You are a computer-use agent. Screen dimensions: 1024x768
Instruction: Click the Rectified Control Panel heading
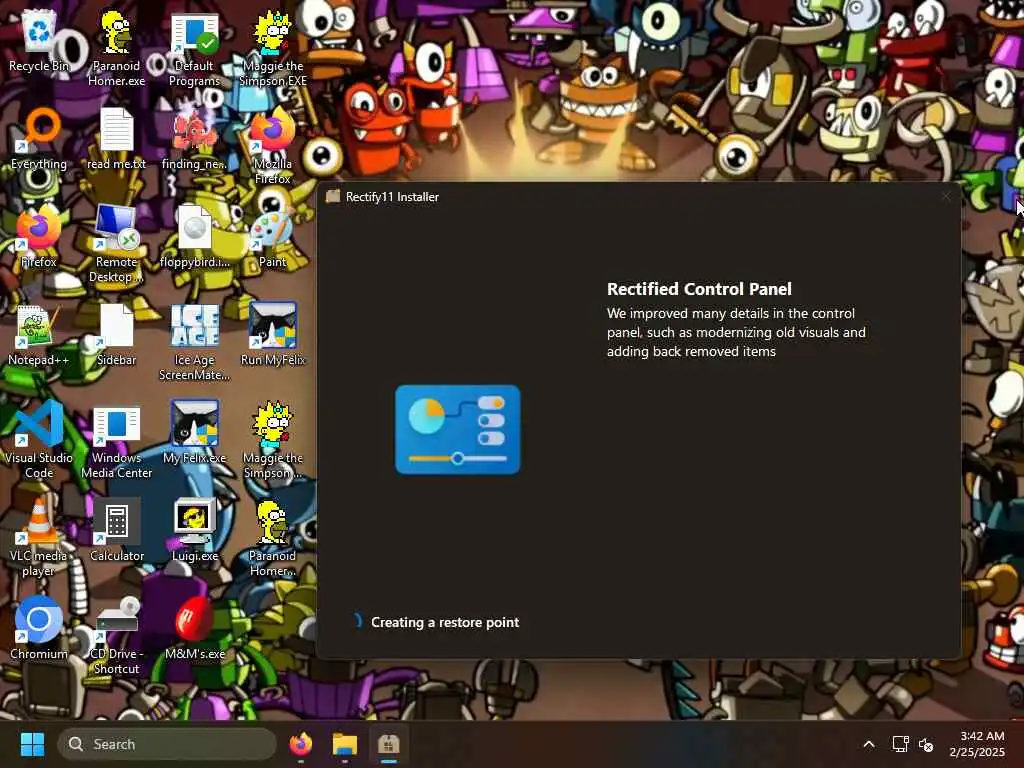pyautogui.click(x=699, y=289)
